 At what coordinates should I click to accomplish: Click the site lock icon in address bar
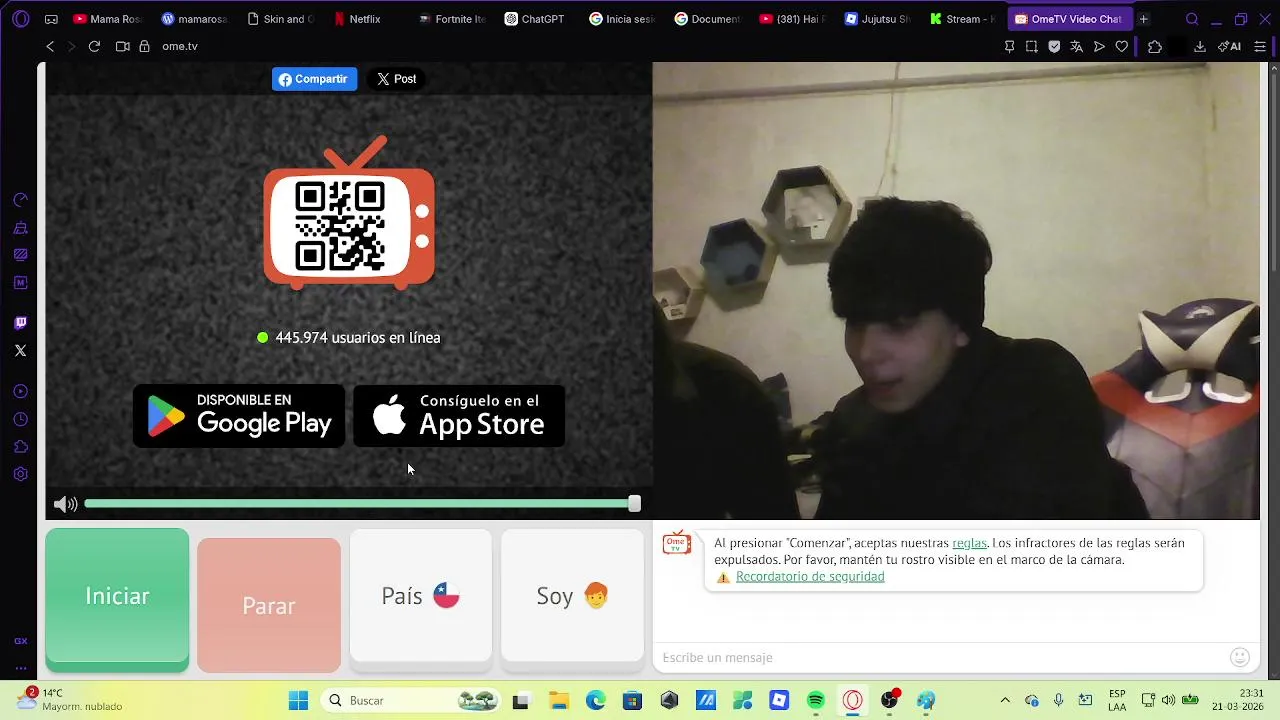[144, 46]
